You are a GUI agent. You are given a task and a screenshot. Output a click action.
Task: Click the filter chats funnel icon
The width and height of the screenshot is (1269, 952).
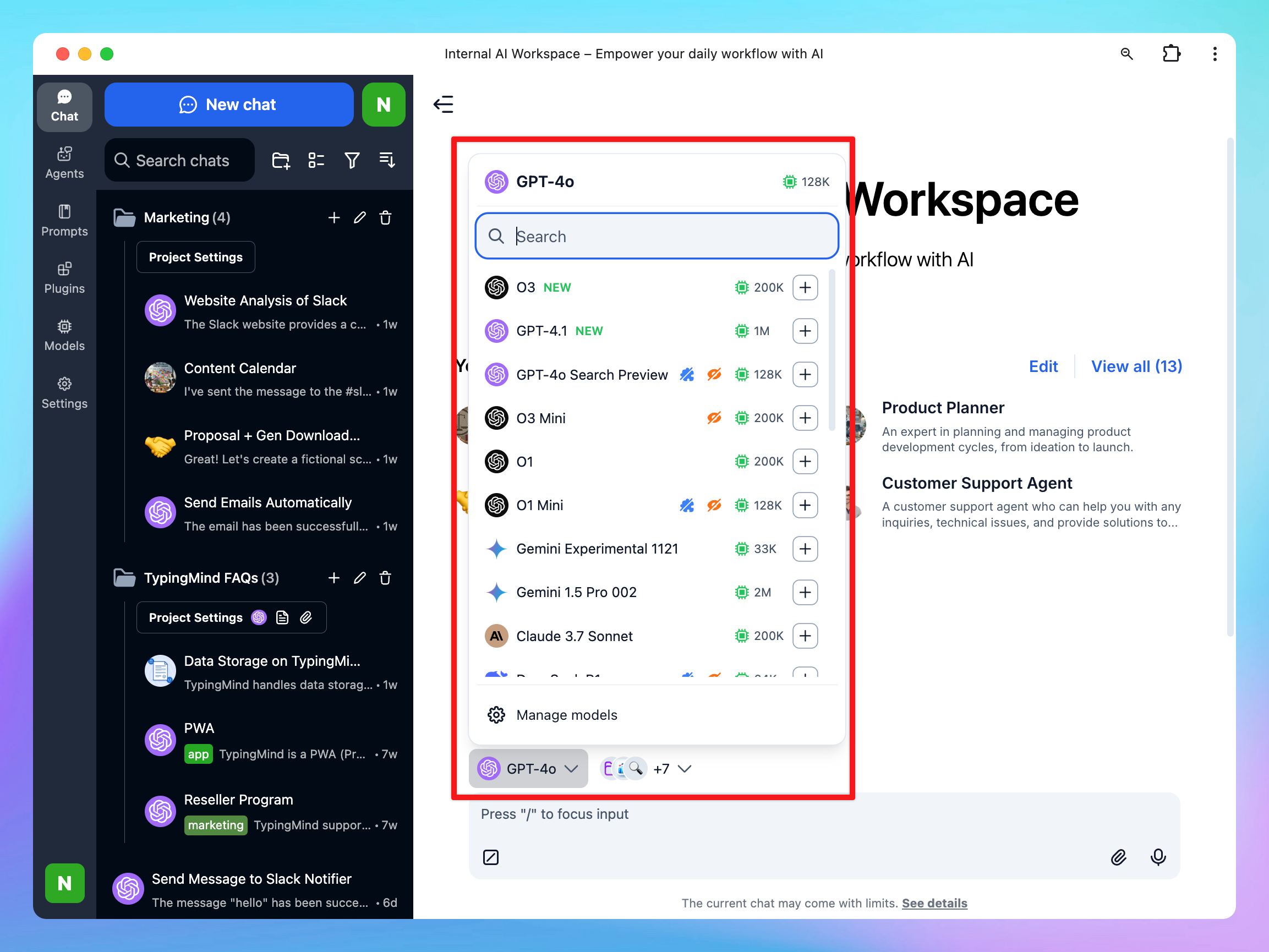[x=352, y=160]
